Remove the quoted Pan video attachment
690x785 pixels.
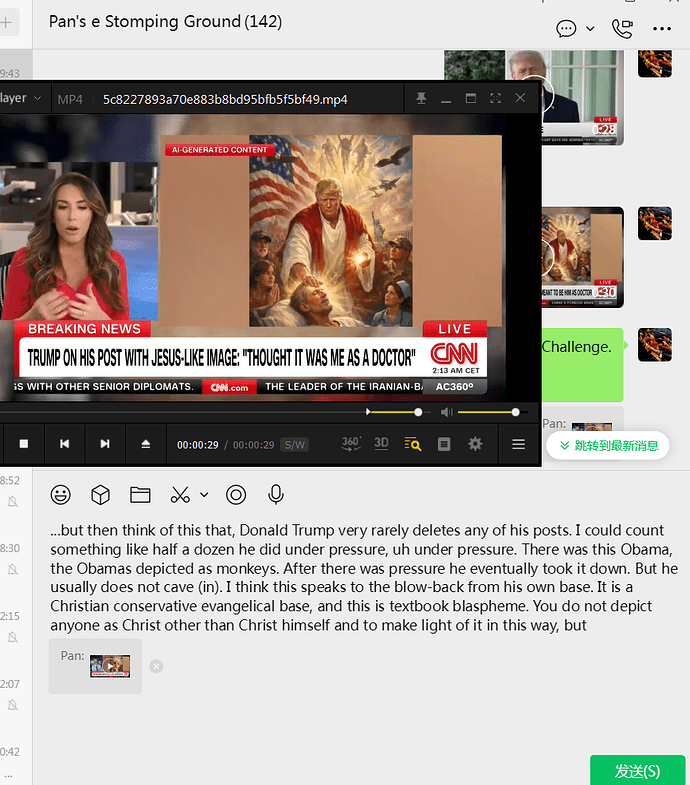[156, 666]
